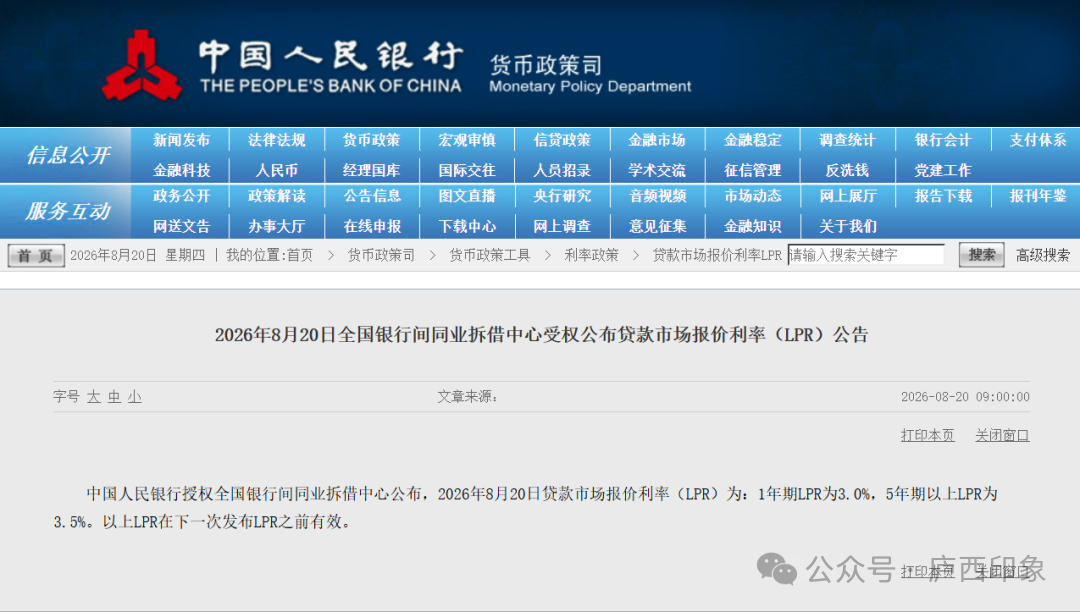Go to 下载中心 page
The width and height of the screenshot is (1080, 612).
[467, 226]
